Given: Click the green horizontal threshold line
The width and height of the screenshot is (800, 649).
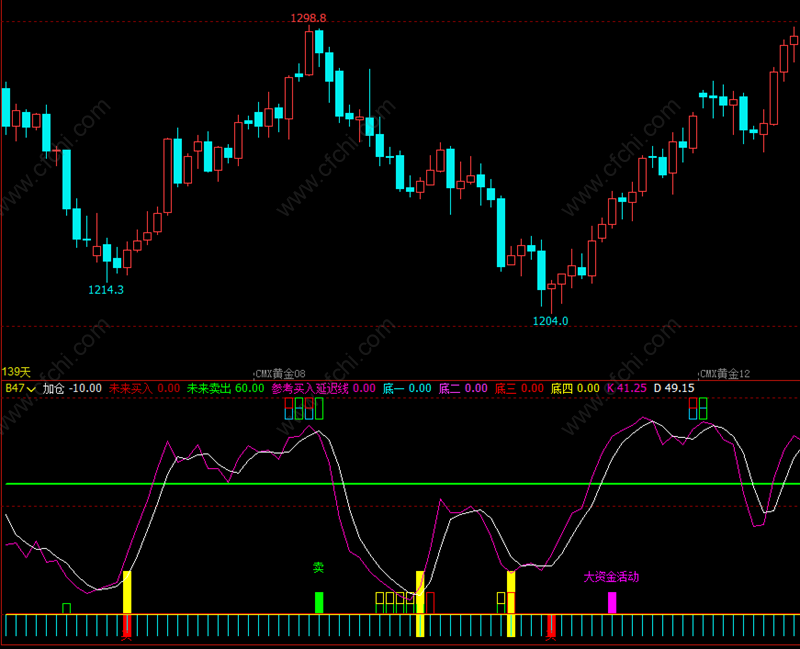Looking at the screenshot, I should (402, 483).
